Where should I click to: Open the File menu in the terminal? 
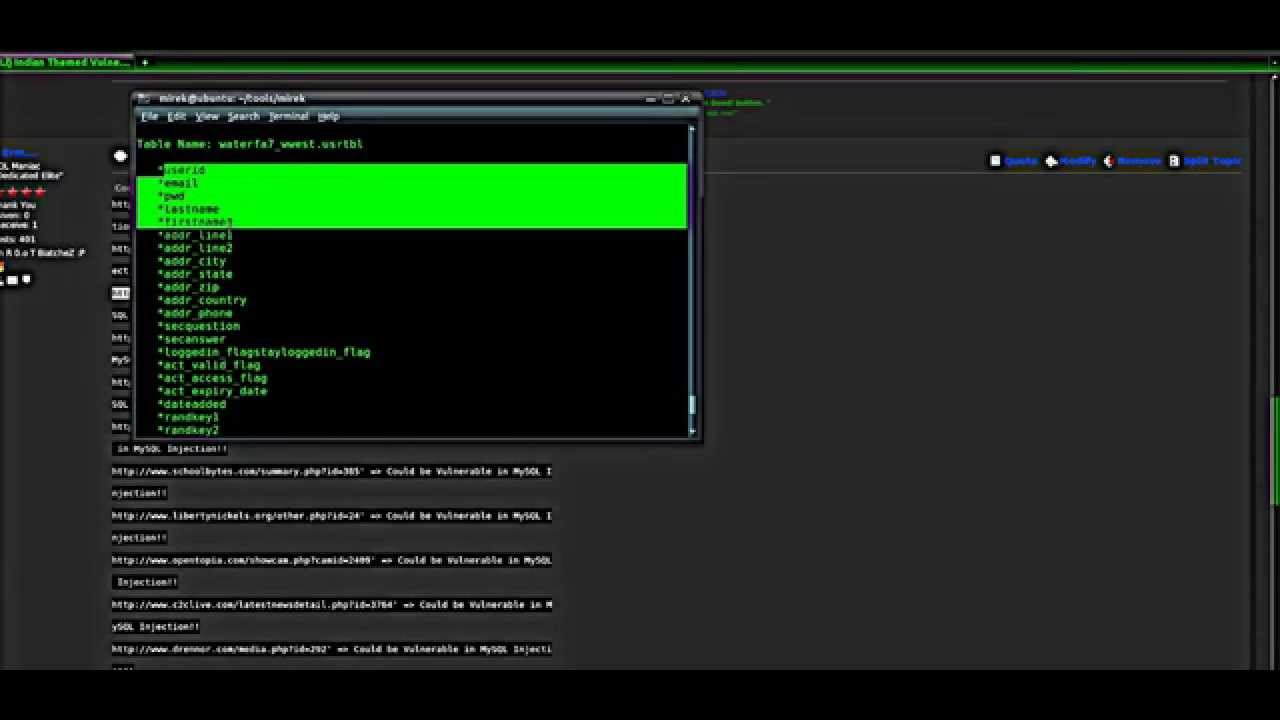[149, 117]
